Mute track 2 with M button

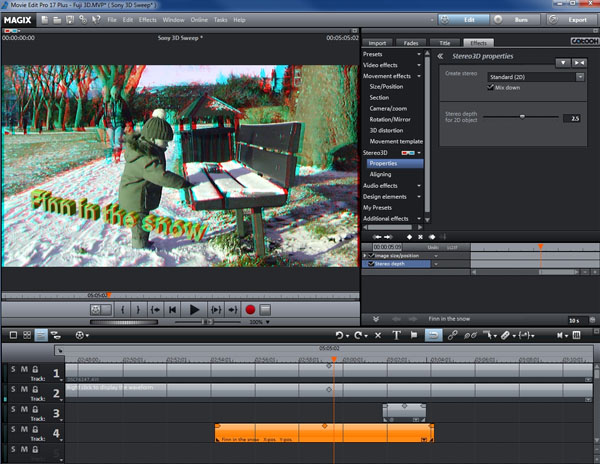coord(24,389)
